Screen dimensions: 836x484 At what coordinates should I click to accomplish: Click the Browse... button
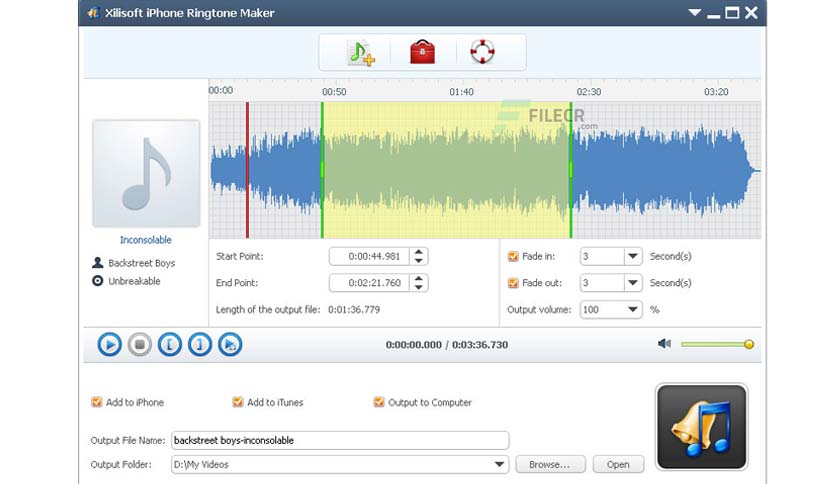coord(550,464)
